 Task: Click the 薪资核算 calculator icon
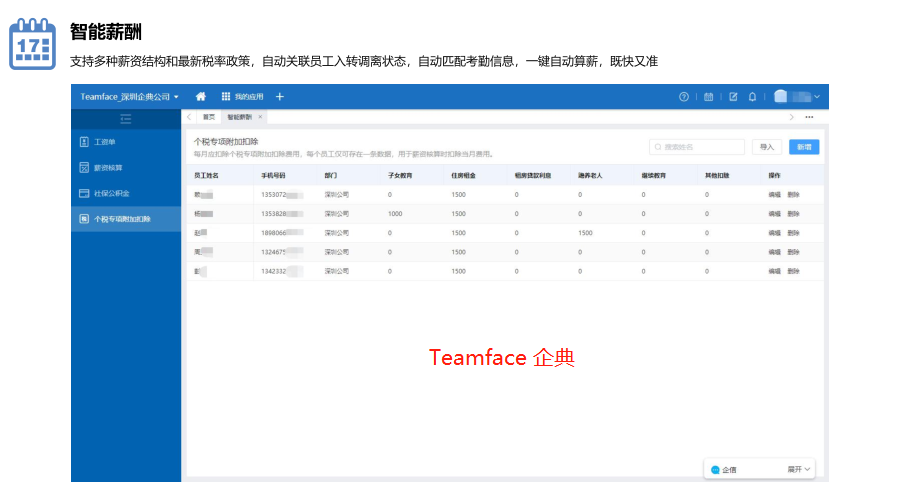84,167
